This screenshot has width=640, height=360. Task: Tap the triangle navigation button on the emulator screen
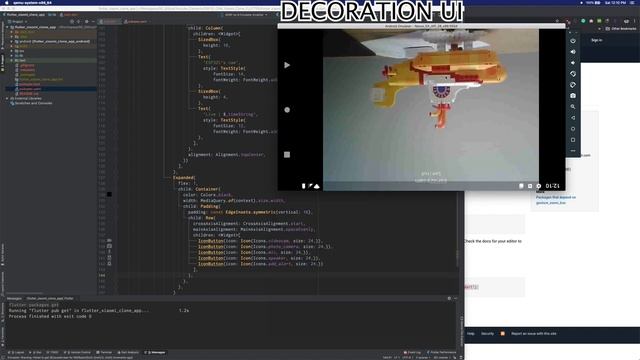click(x=287, y=65)
